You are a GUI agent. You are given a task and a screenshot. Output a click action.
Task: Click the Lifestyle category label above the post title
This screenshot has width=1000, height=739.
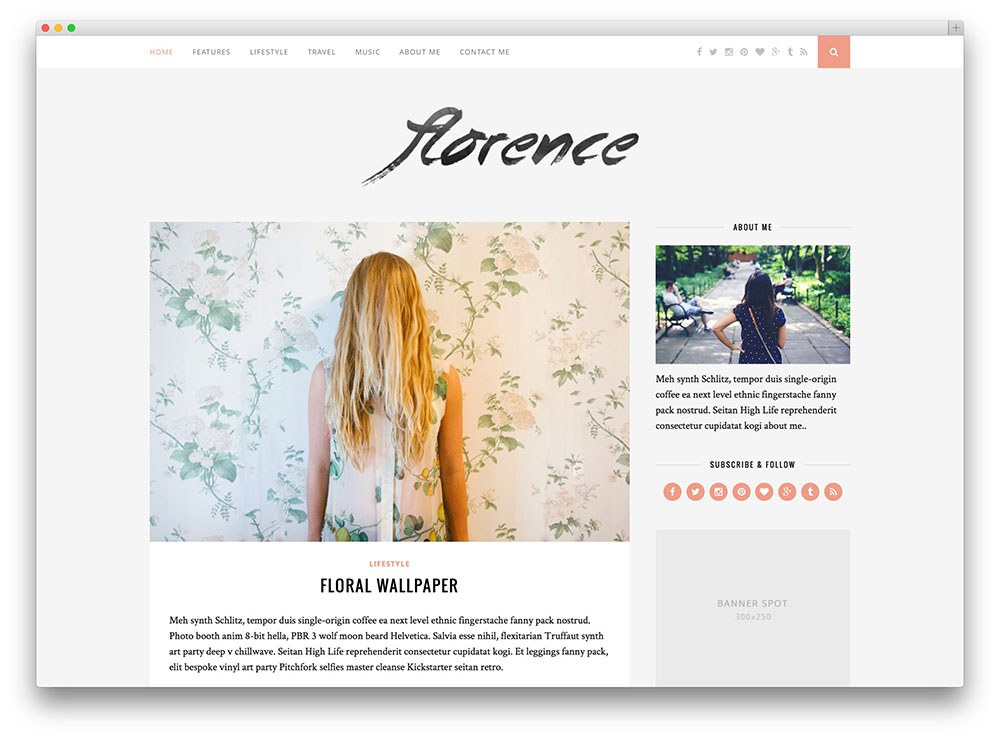tap(389, 564)
